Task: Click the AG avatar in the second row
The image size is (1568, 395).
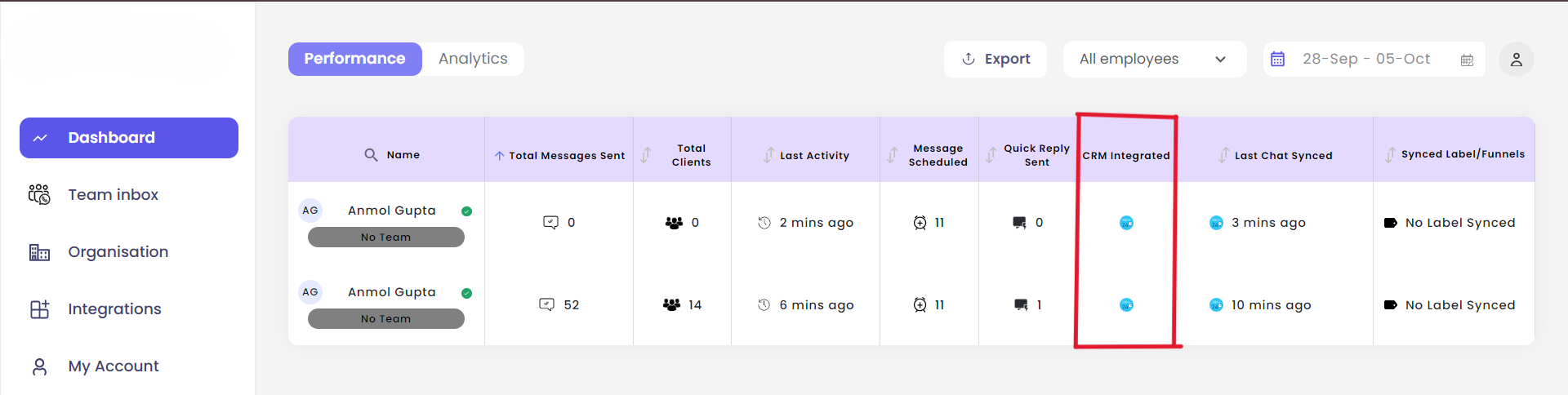Action: pyautogui.click(x=310, y=292)
